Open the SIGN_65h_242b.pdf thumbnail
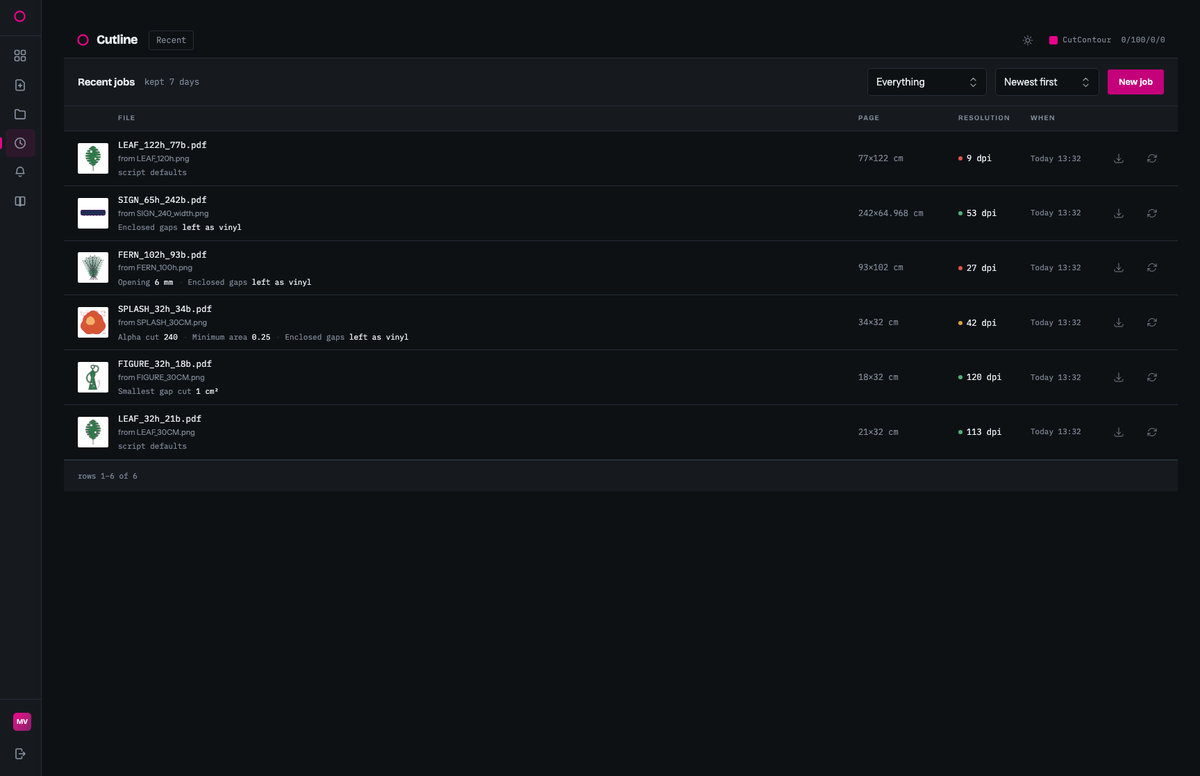This screenshot has width=1200, height=776. point(93,213)
